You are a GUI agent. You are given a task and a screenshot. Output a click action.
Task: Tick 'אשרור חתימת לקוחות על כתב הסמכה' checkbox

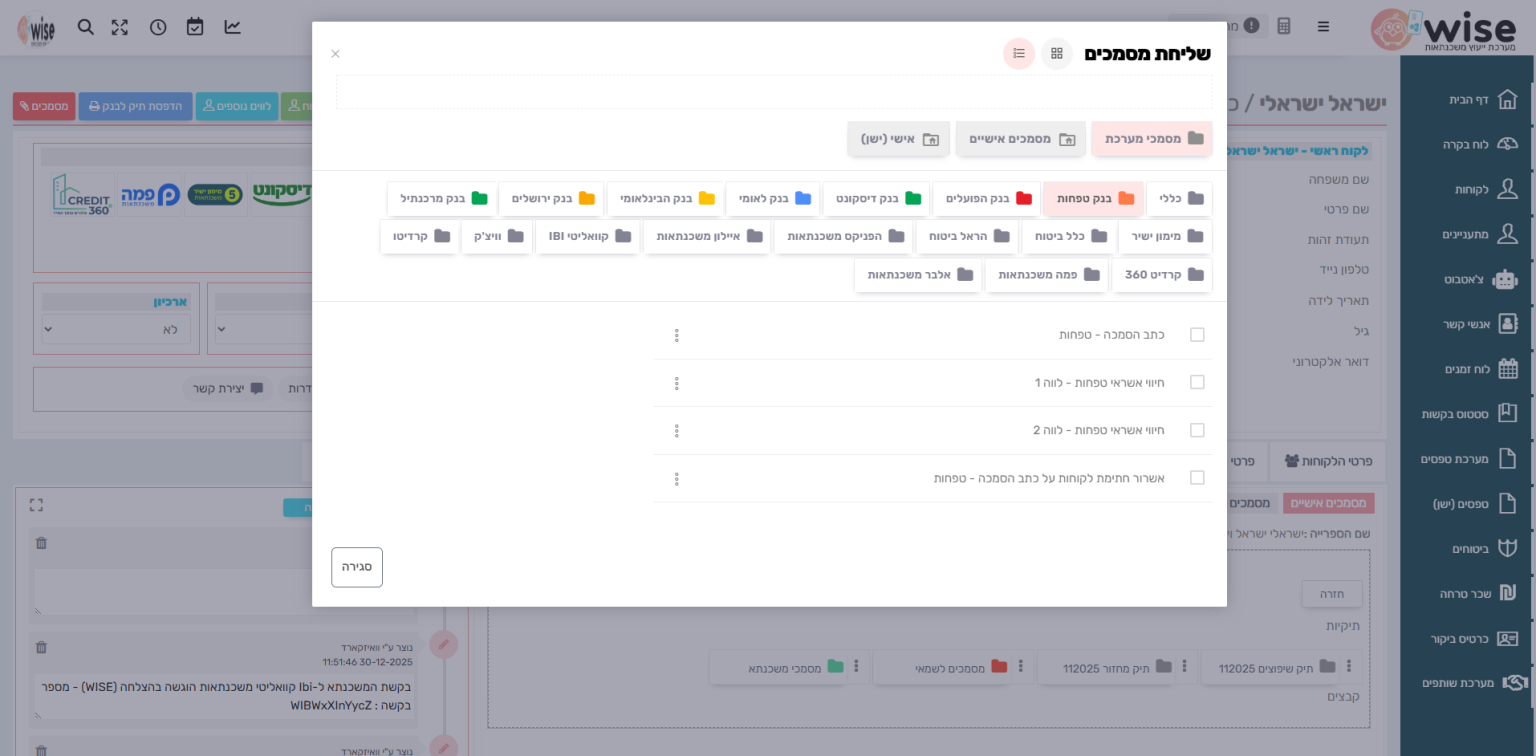click(x=1197, y=478)
